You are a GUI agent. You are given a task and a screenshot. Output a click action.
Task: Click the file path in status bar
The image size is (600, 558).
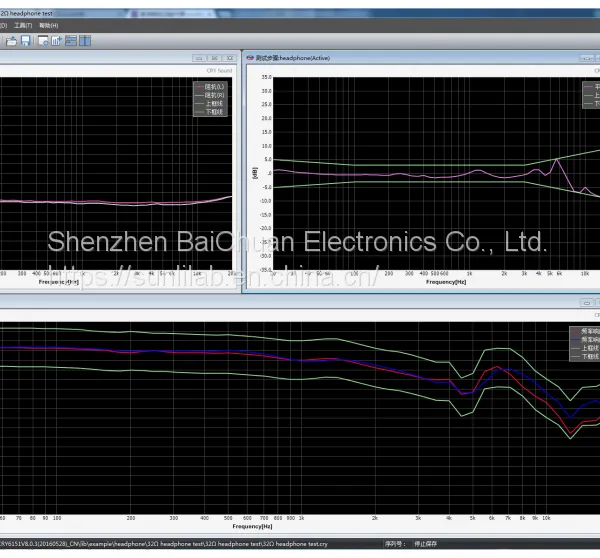point(164,544)
